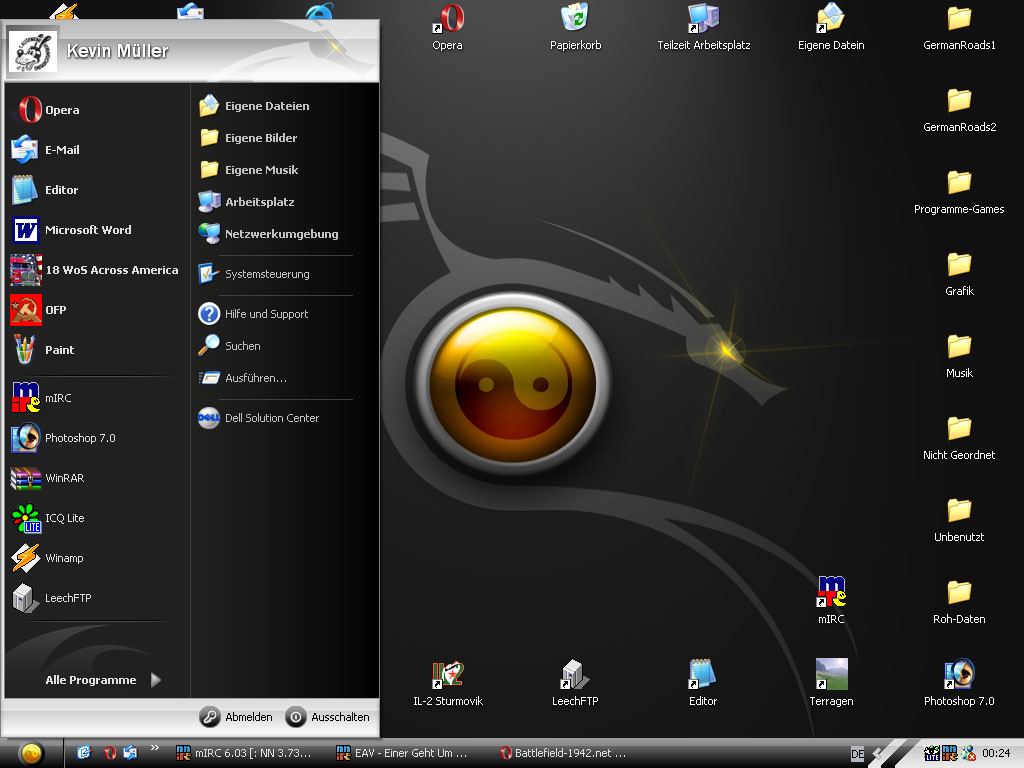Click the mIRC tray icon
Image resolution: width=1024 pixels, height=768 pixels.
pyautogui.click(x=949, y=754)
